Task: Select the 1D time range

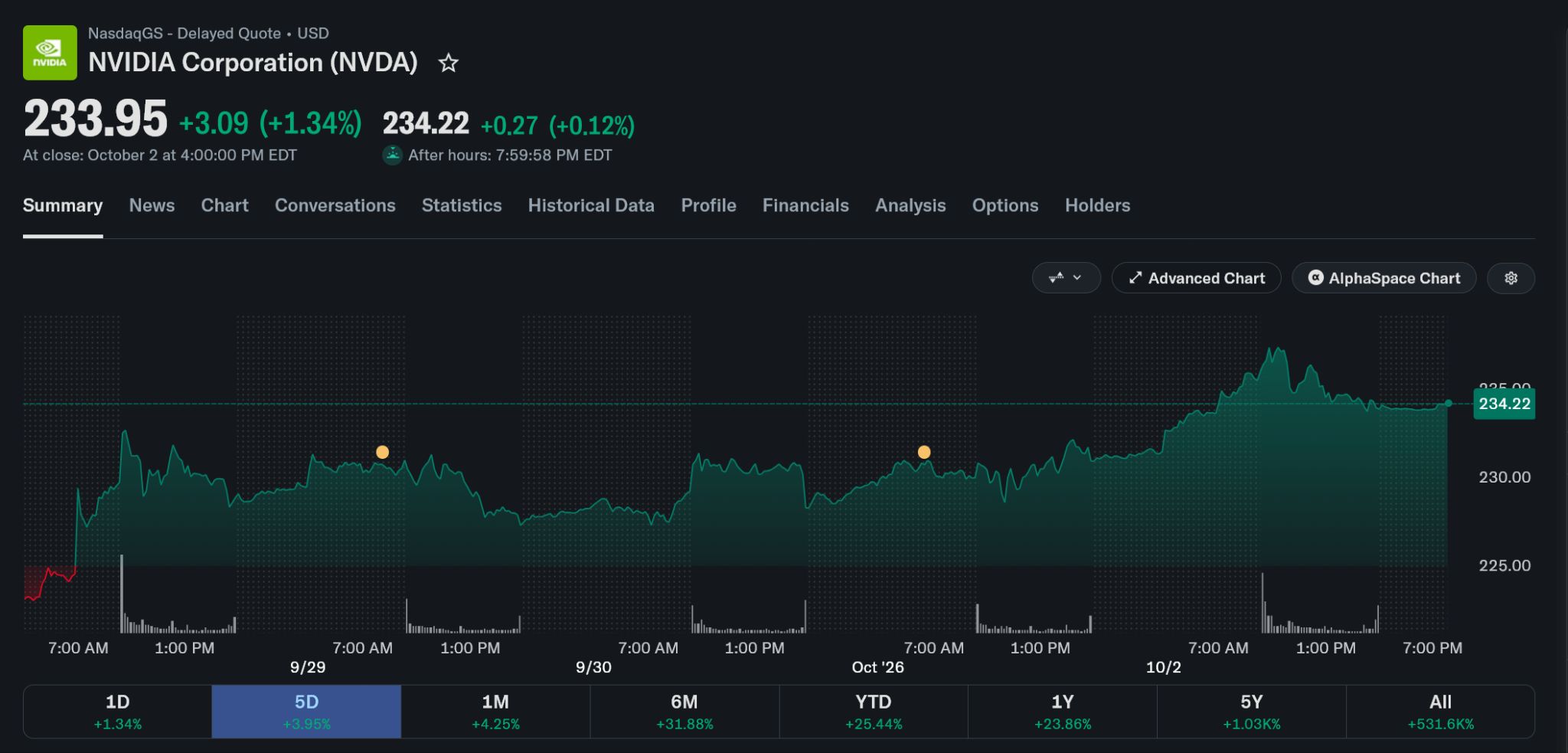Action: 118,712
